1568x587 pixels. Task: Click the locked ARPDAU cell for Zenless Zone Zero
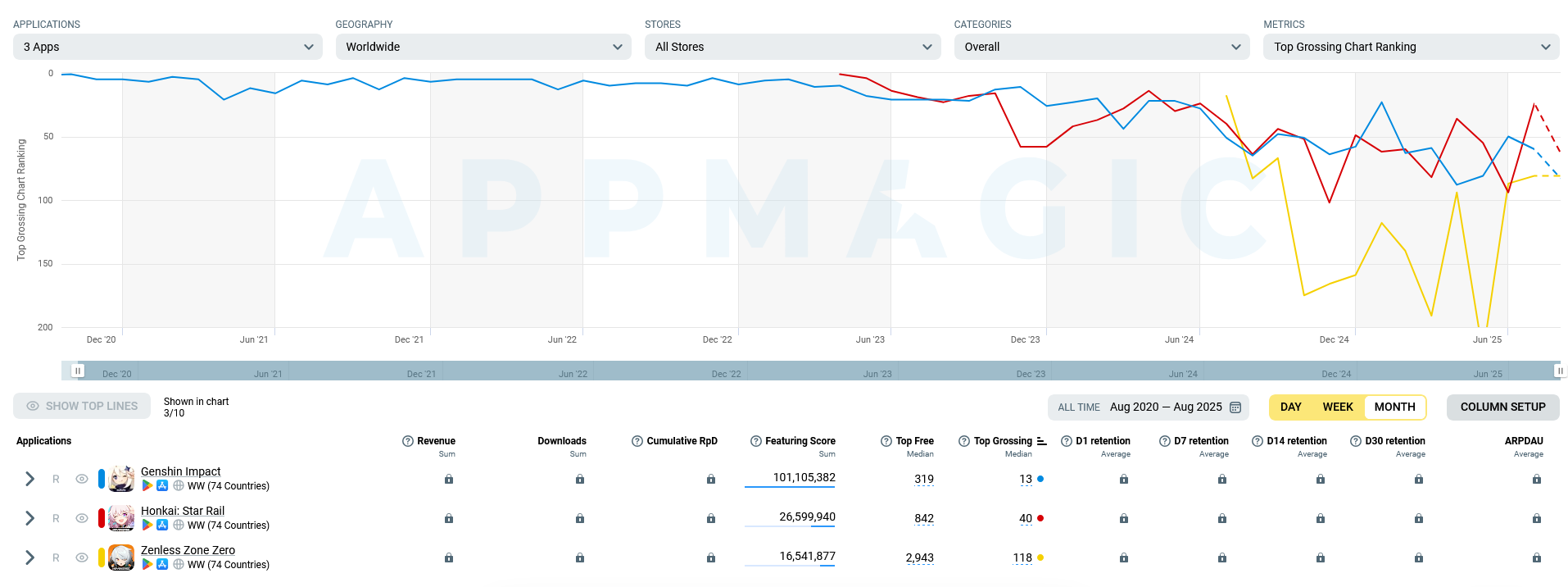(x=1537, y=557)
